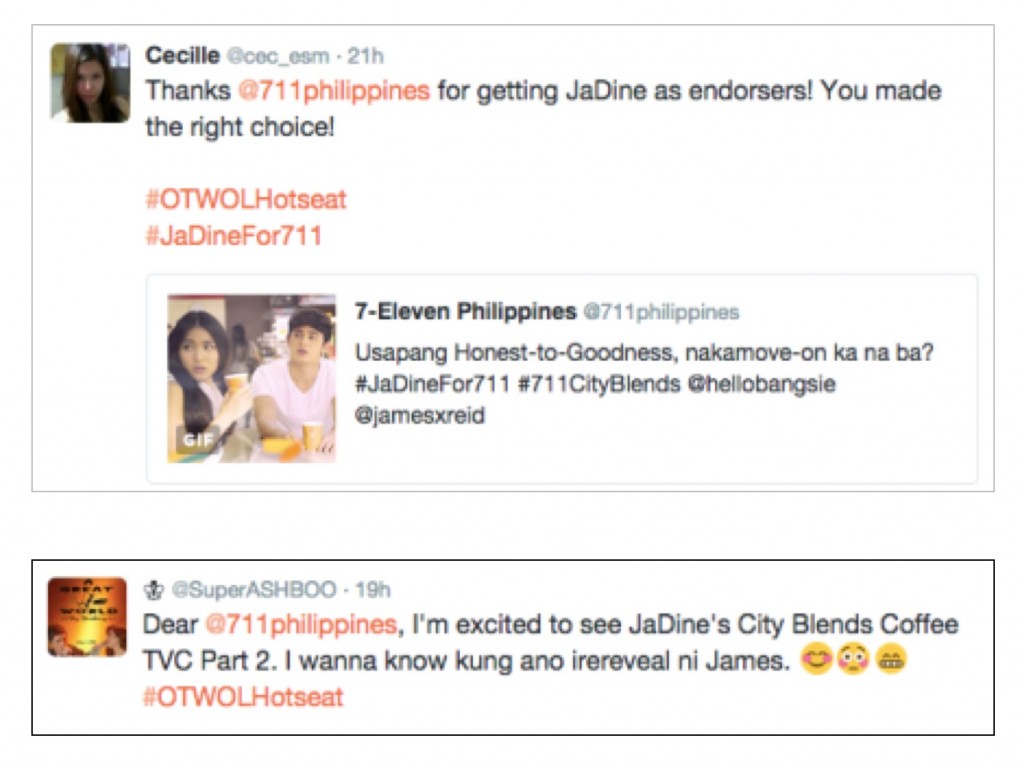Open the @SuperASHBOO handle
Screen dimensions: 1024x765
click(x=254, y=590)
